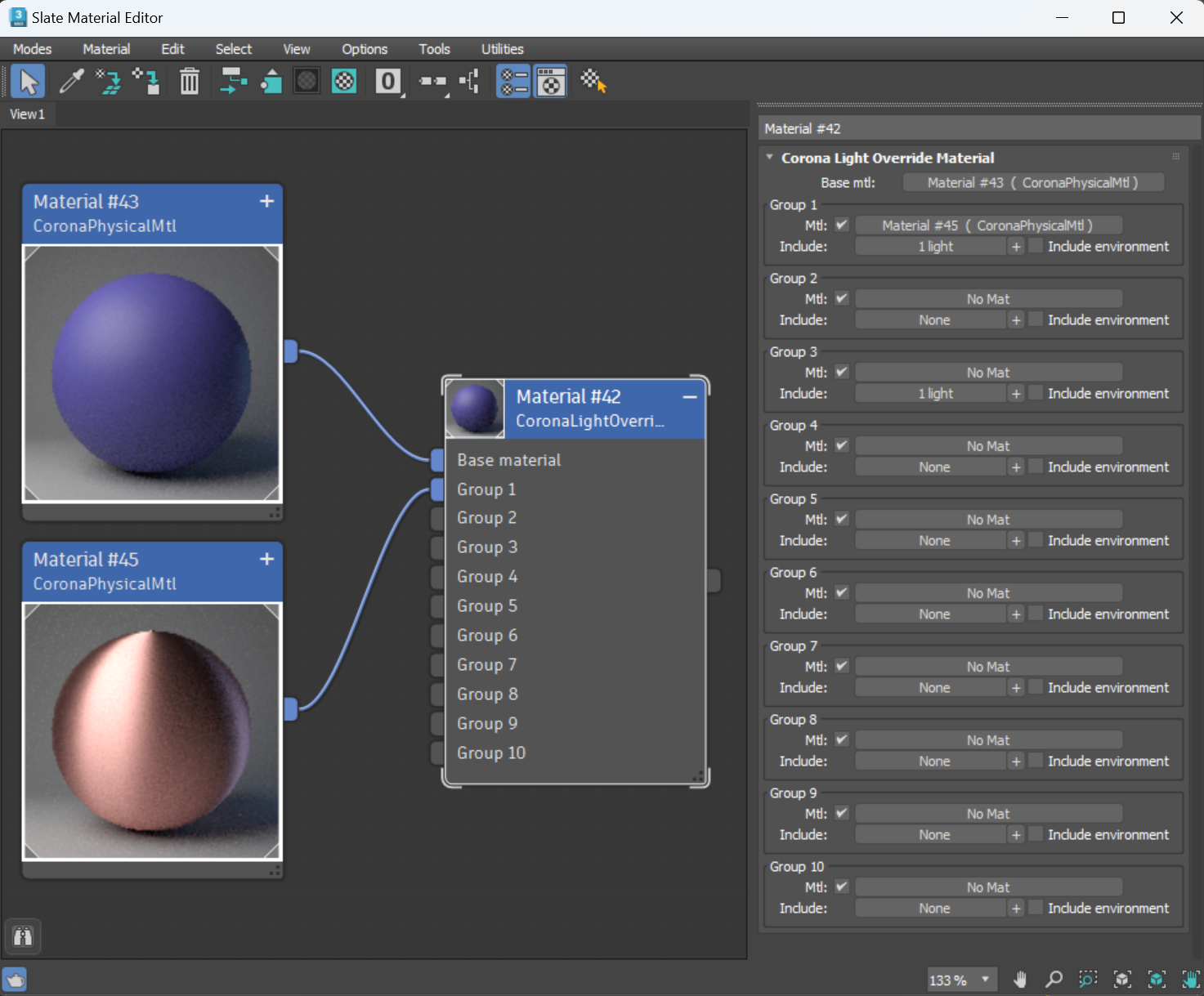Click the Material #43 purple sphere preview
The image size is (1204, 996).
pyautogui.click(x=152, y=373)
